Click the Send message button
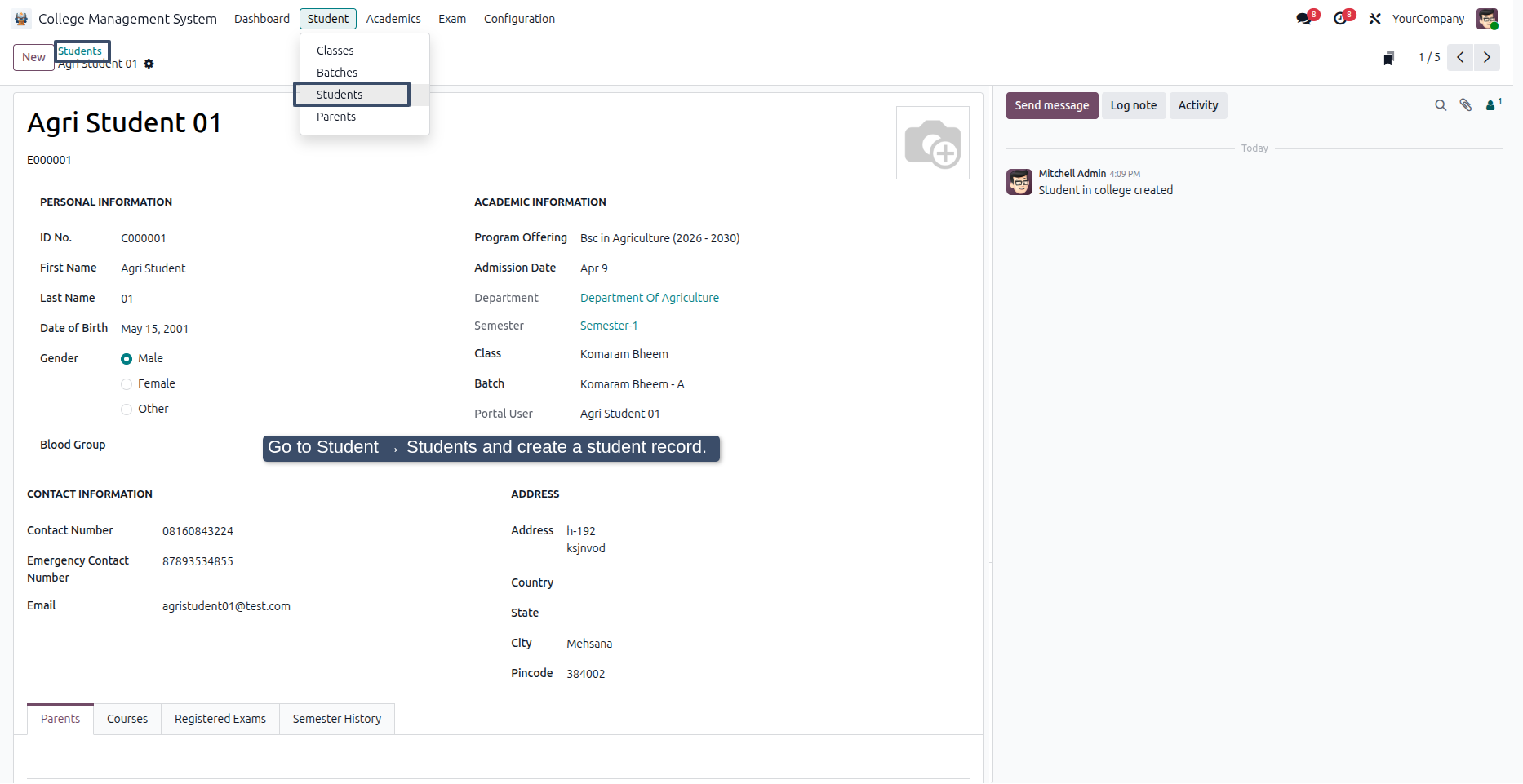The width and height of the screenshot is (1523, 784). click(x=1052, y=105)
